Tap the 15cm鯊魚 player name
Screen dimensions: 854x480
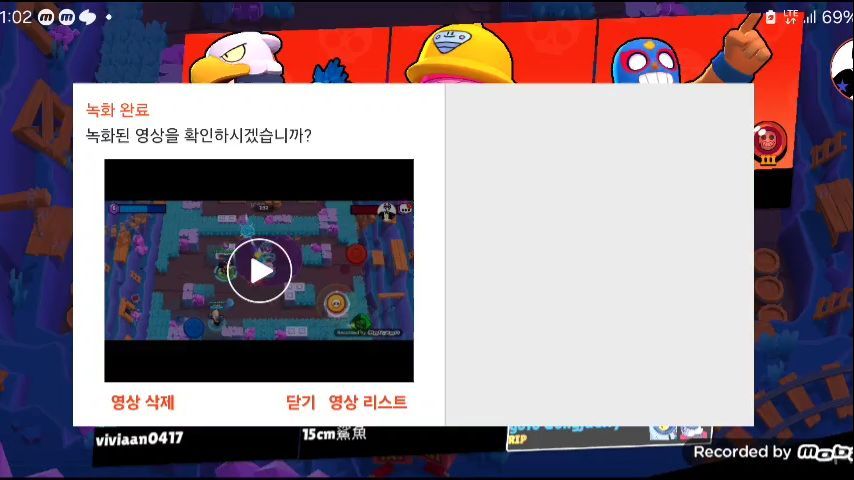(x=335, y=434)
